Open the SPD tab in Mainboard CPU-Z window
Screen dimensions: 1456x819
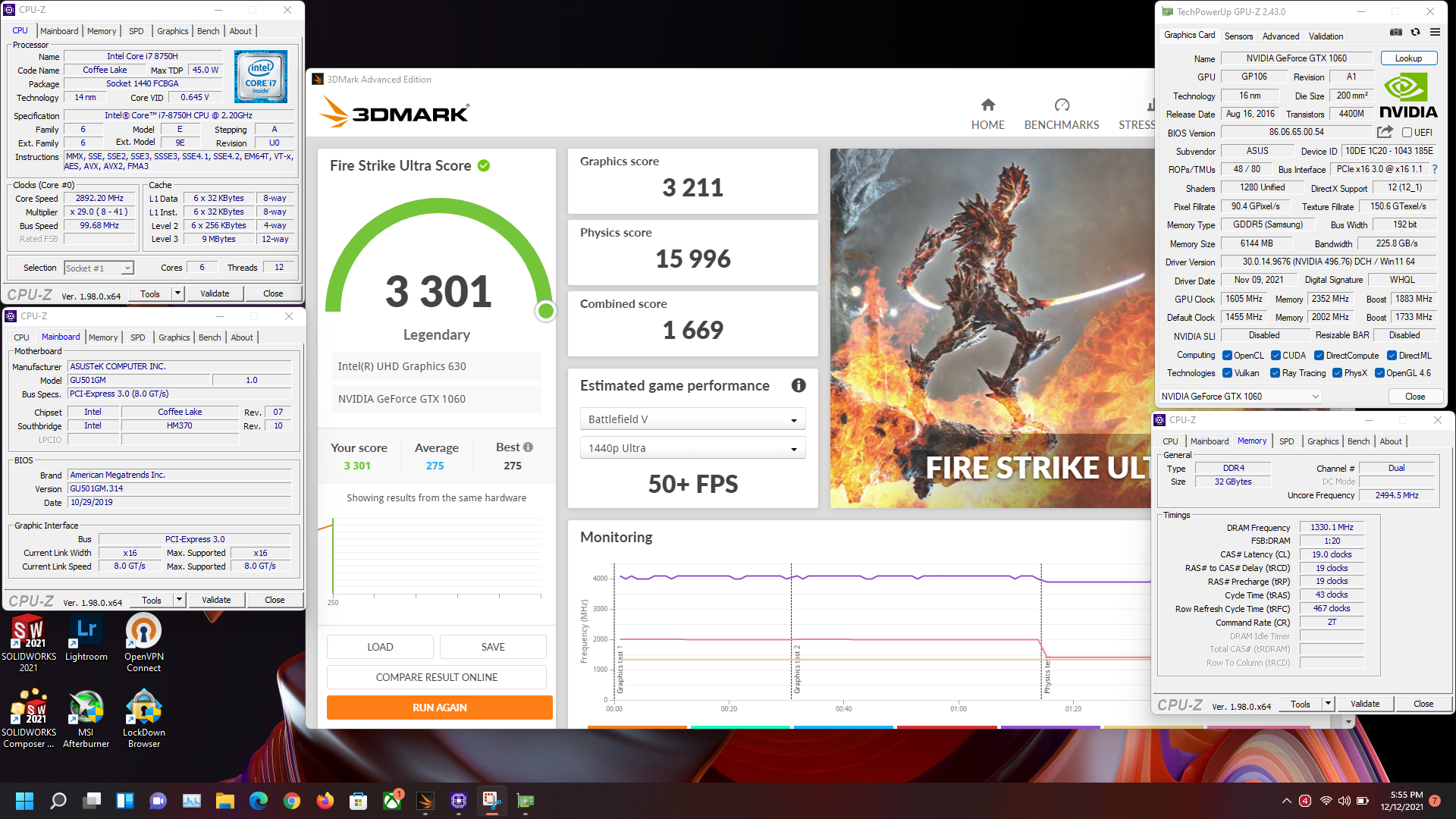point(137,337)
